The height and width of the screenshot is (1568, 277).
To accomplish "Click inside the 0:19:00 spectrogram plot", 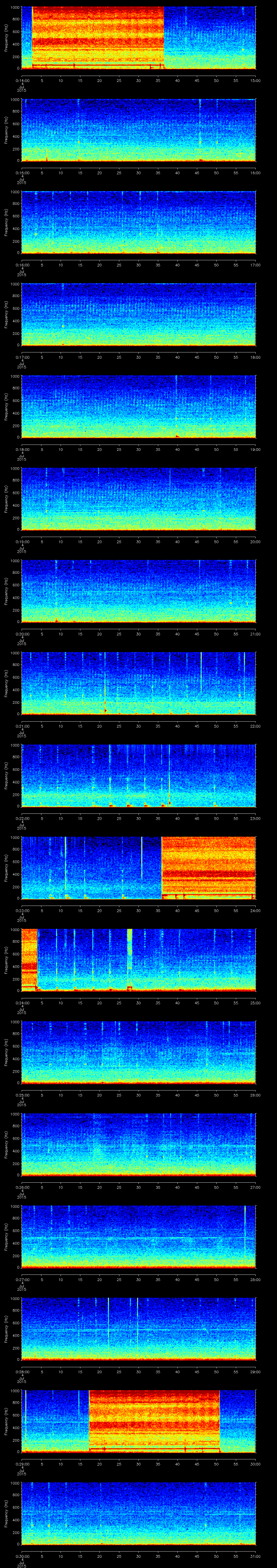I will 139,499.
